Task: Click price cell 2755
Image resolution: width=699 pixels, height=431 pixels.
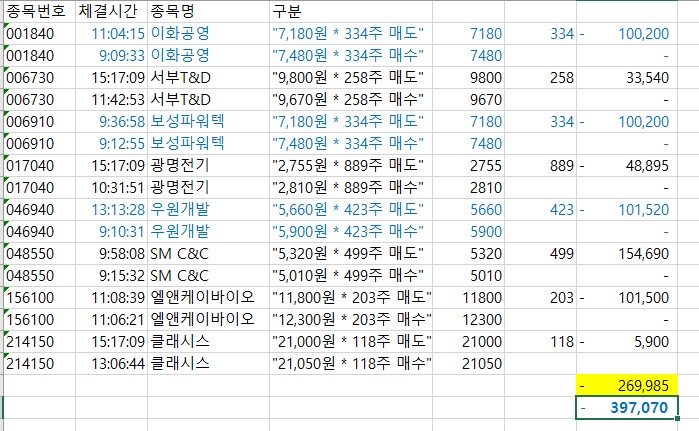Action: tap(469, 166)
